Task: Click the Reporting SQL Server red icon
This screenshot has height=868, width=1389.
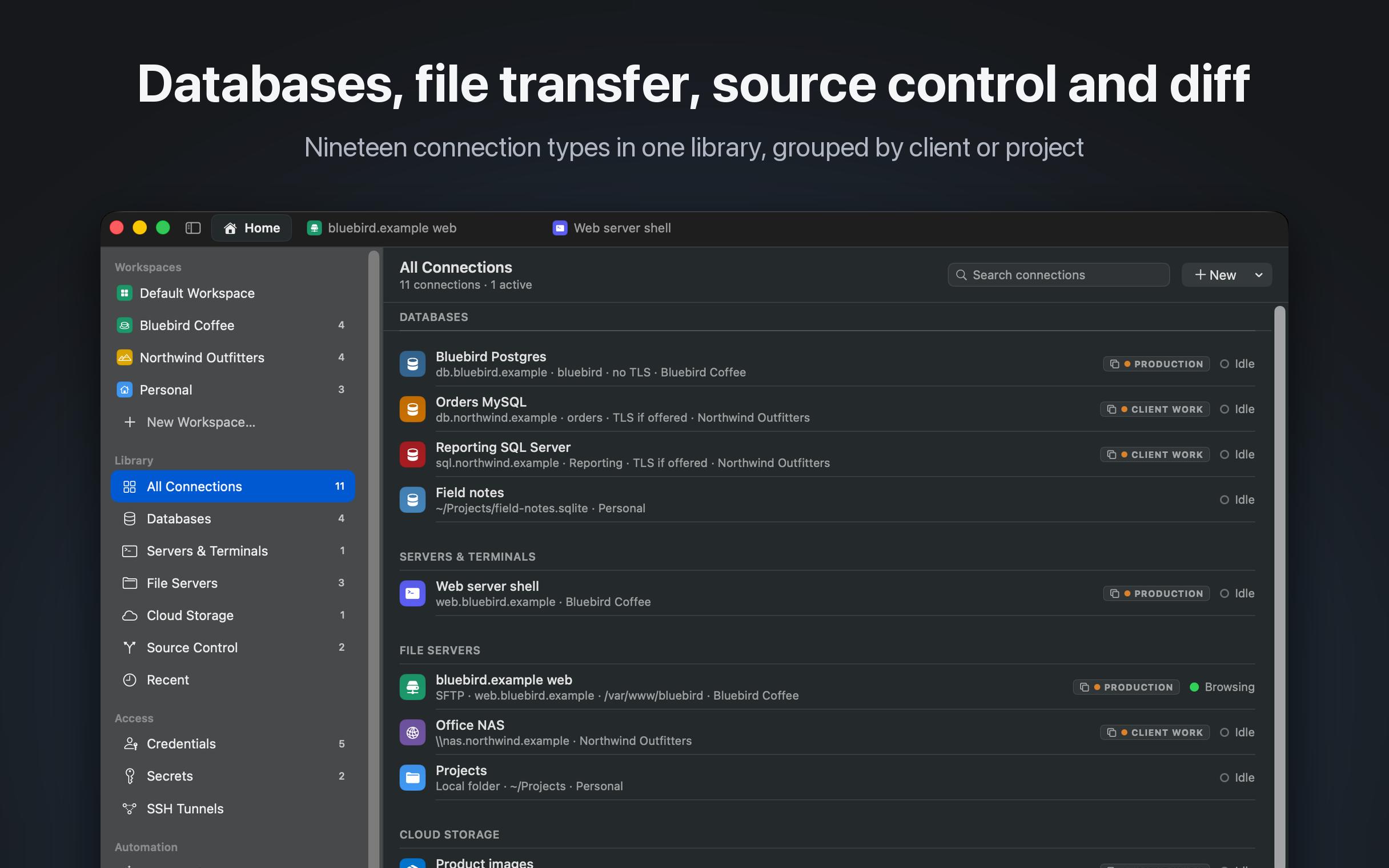Action: pyautogui.click(x=412, y=455)
